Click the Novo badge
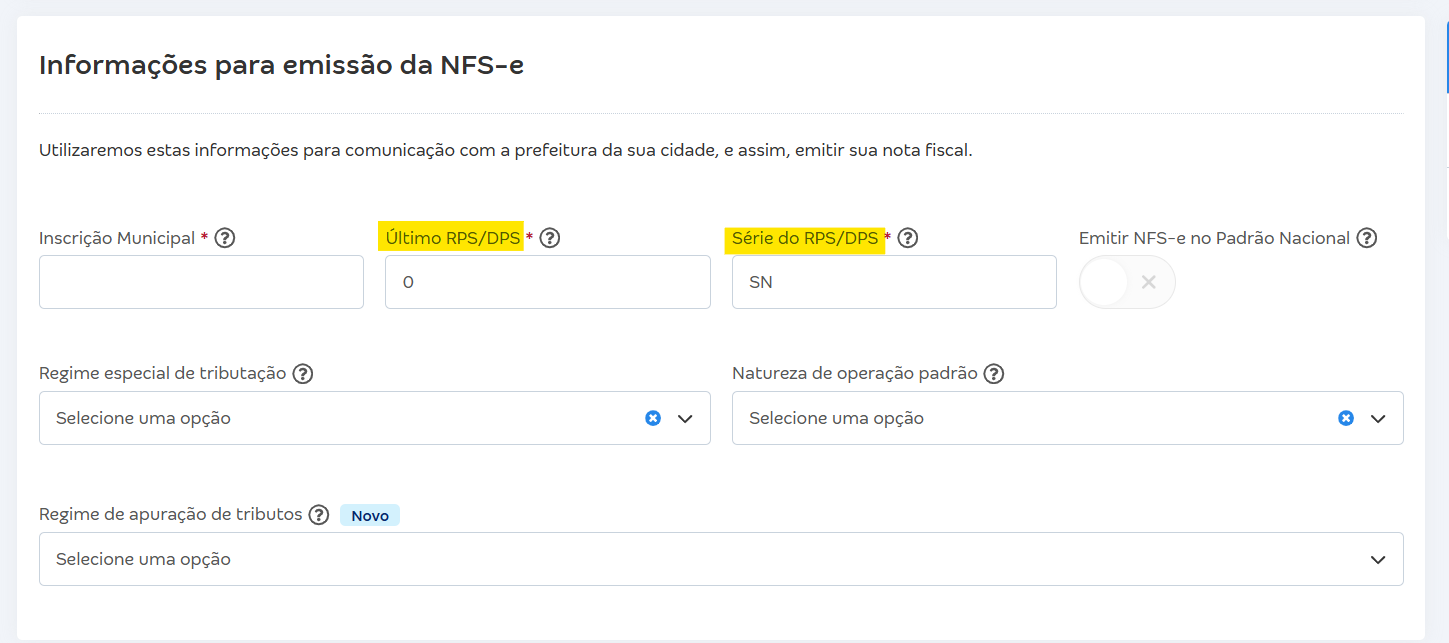This screenshot has height=643, width=1449. click(369, 514)
